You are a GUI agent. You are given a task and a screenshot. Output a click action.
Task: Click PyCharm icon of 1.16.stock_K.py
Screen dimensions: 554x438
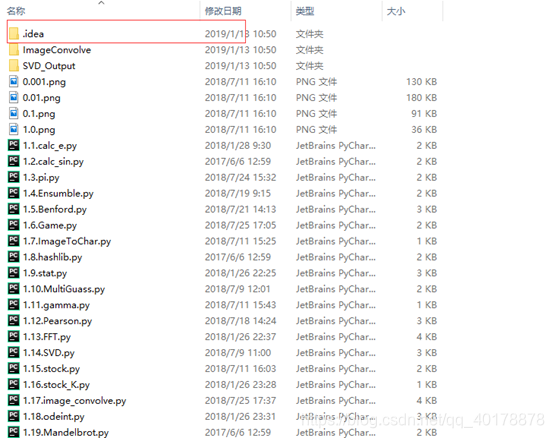[x=13, y=384]
